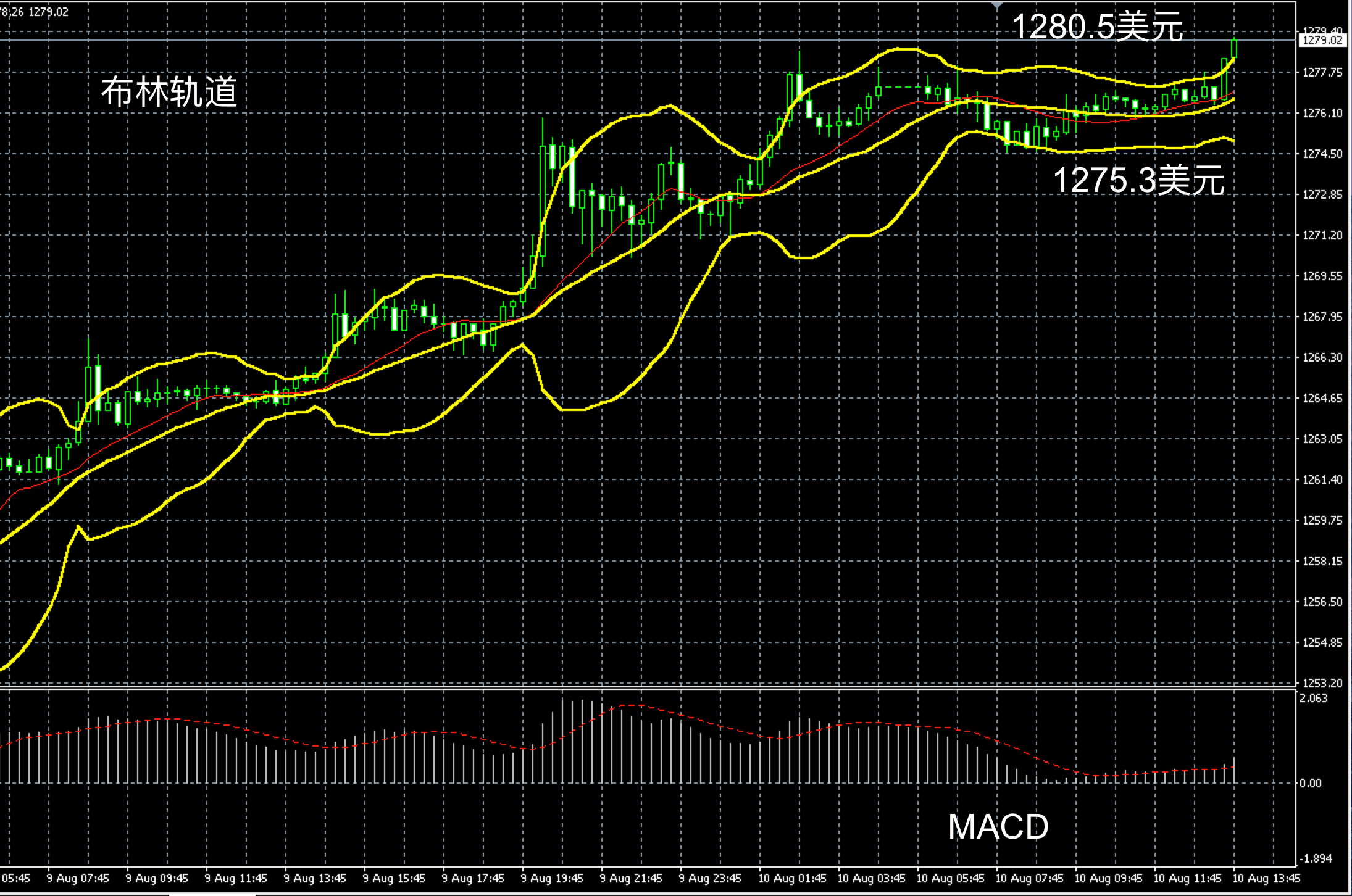
Task: Click the 1266.30 price scale label
Action: click(x=1322, y=357)
